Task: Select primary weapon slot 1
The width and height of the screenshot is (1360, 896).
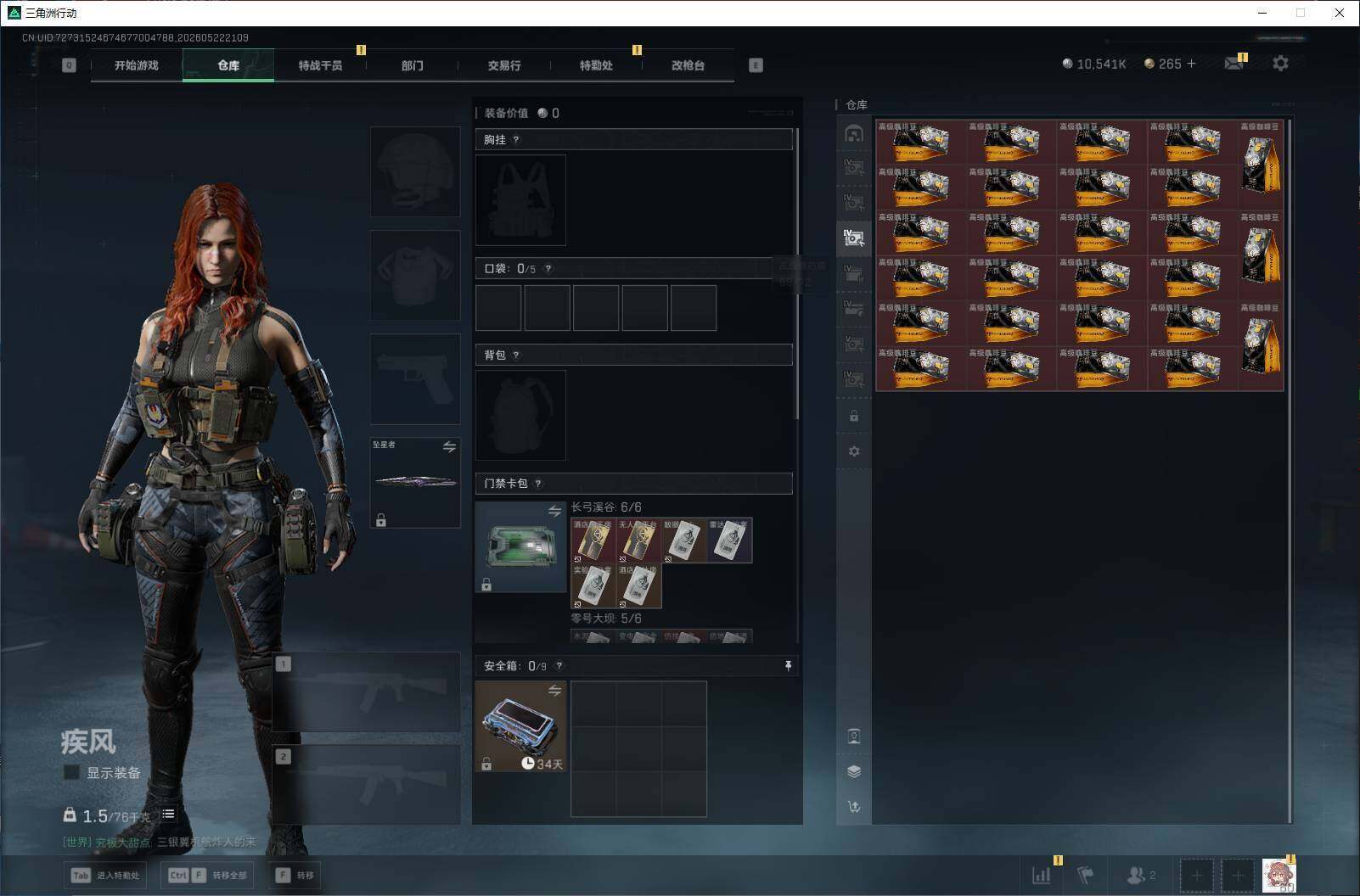Action: pyautogui.click(x=367, y=692)
